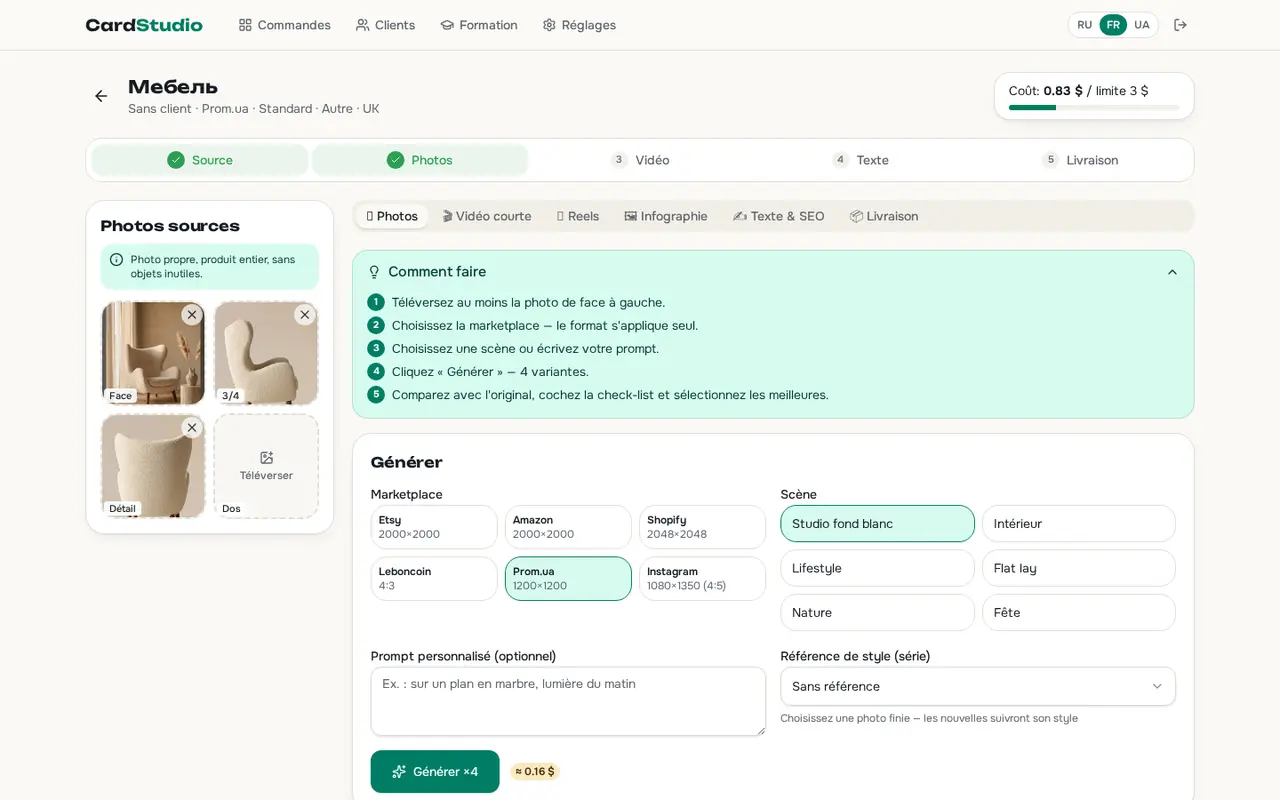Viewport: 1280px width, 800px height.
Task: Open the Référence de style dropdown
Action: click(x=978, y=686)
